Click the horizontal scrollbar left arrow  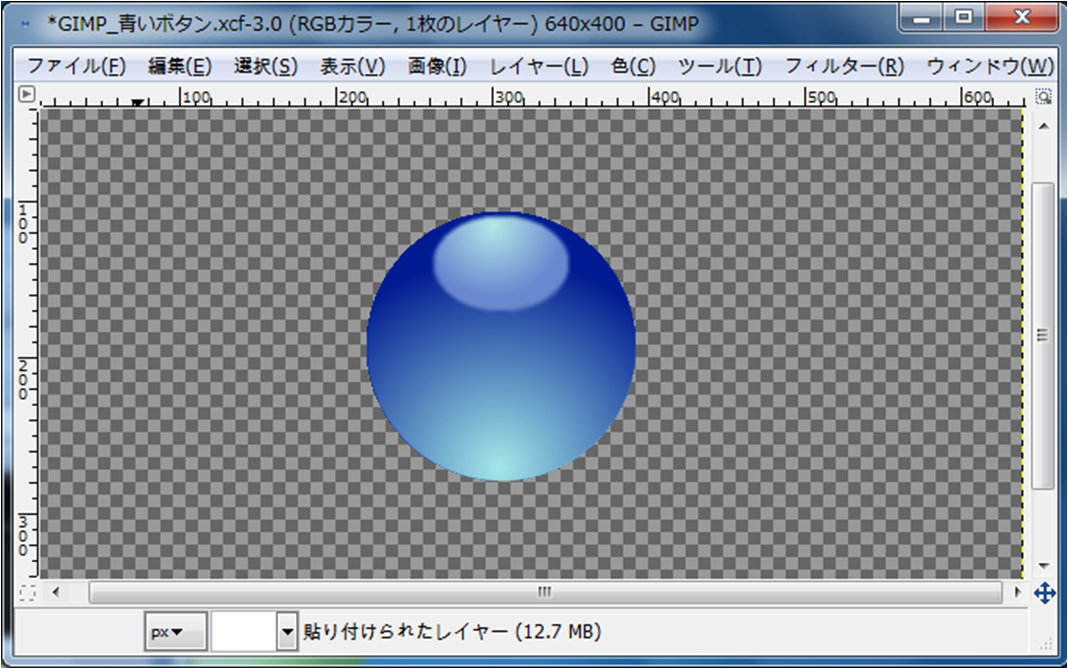55,592
